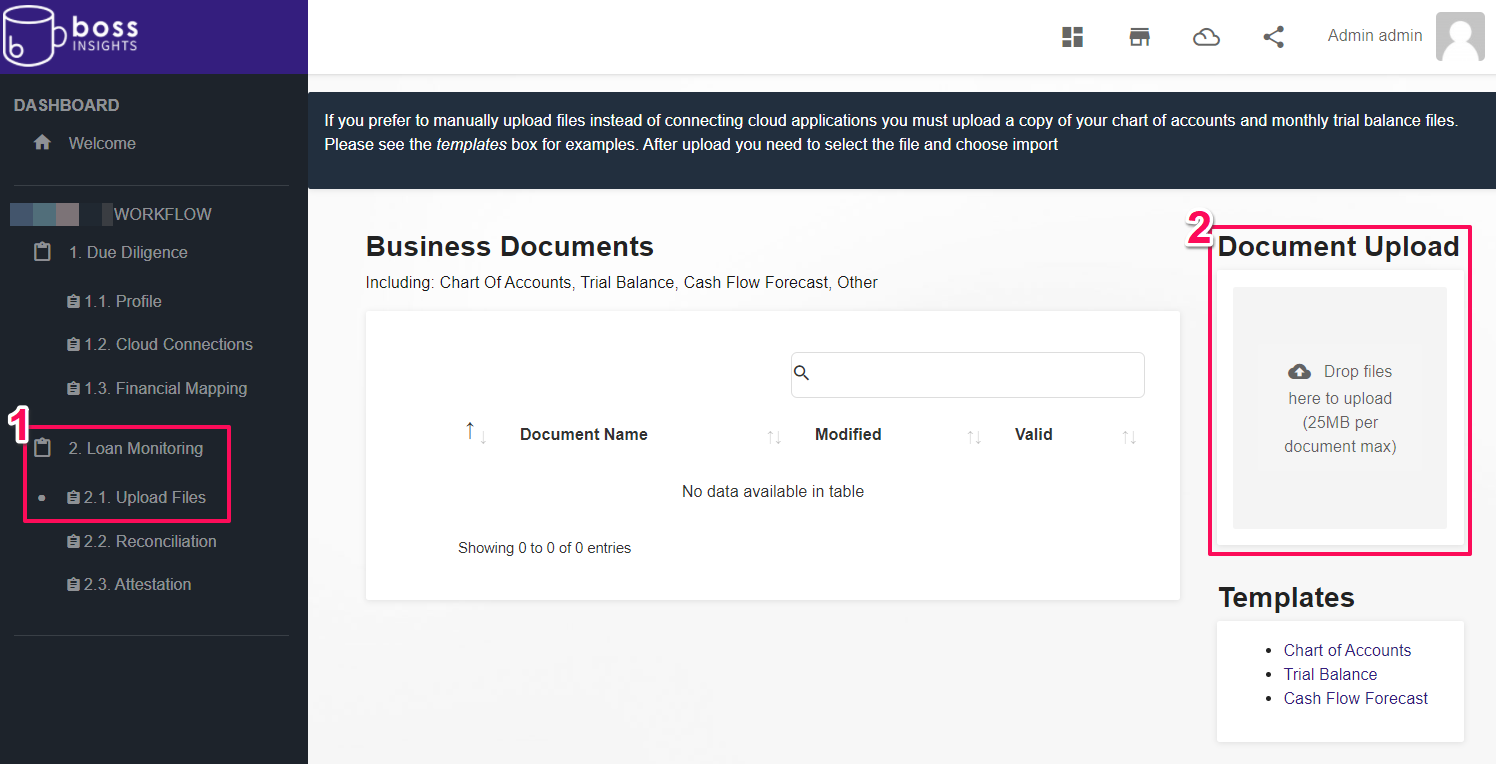The width and height of the screenshot is (1496, 764).
Task: Click the cloud upload icon in Document Upload
Action: [x=1299, y=370]
